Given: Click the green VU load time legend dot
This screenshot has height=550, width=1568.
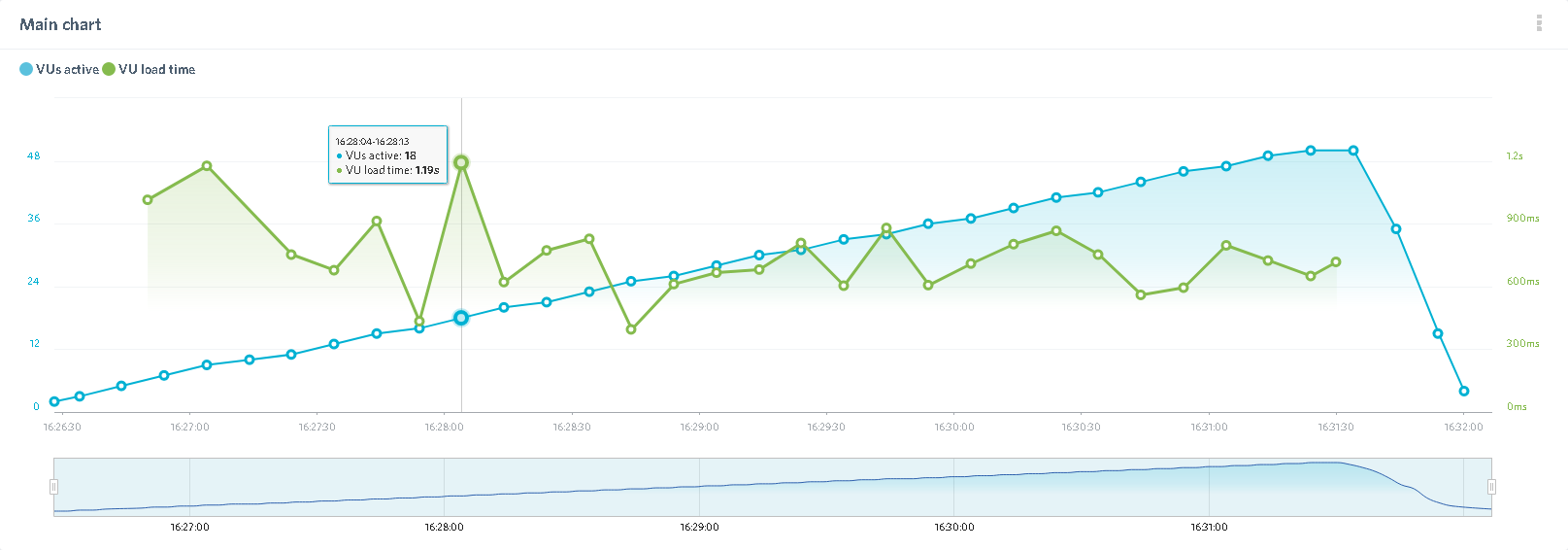Looking at the screenshot, I should tap(109, 69).
